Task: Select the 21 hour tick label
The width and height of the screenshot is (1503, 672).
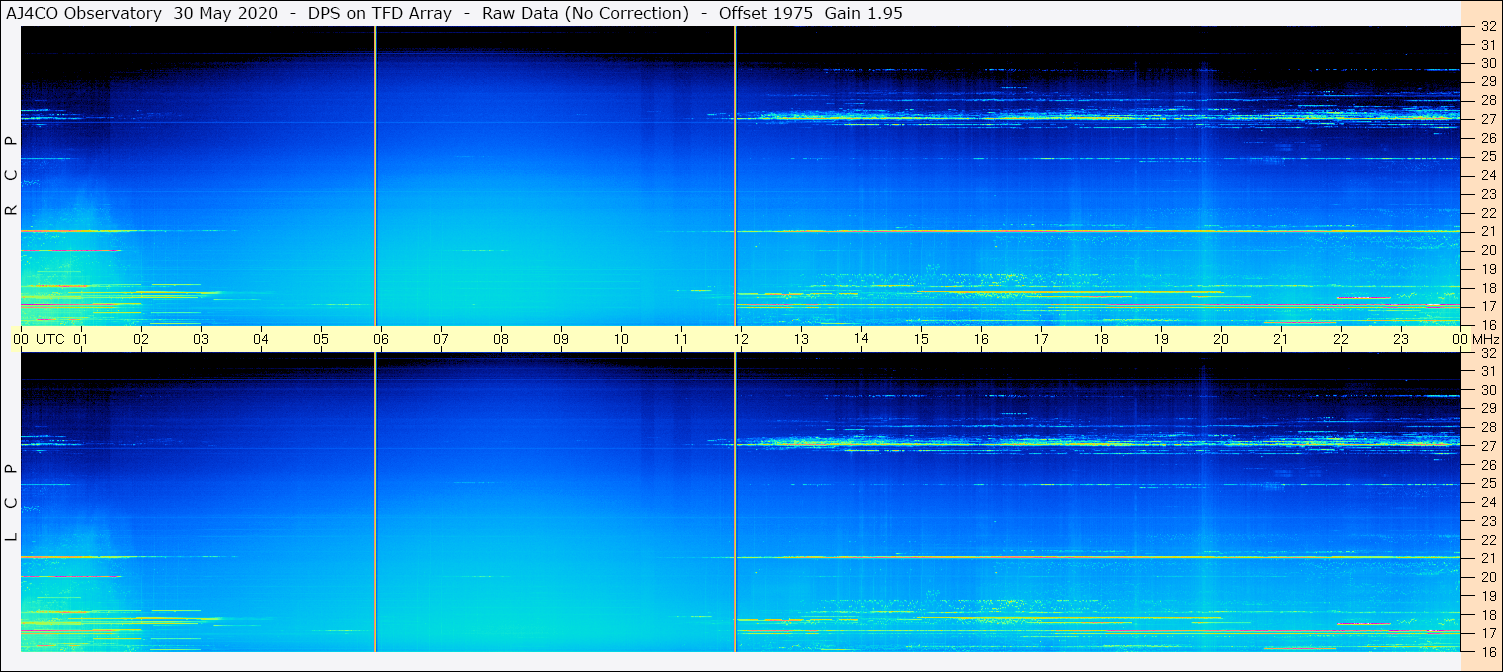Action: pos(1281,339)
